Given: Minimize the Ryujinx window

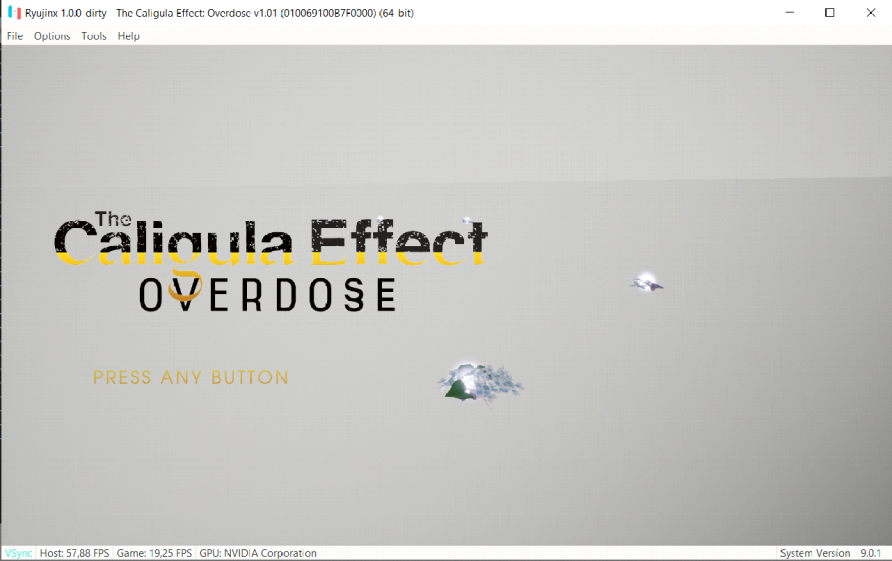Looking at the screenshot, I should tap(789, 13).
